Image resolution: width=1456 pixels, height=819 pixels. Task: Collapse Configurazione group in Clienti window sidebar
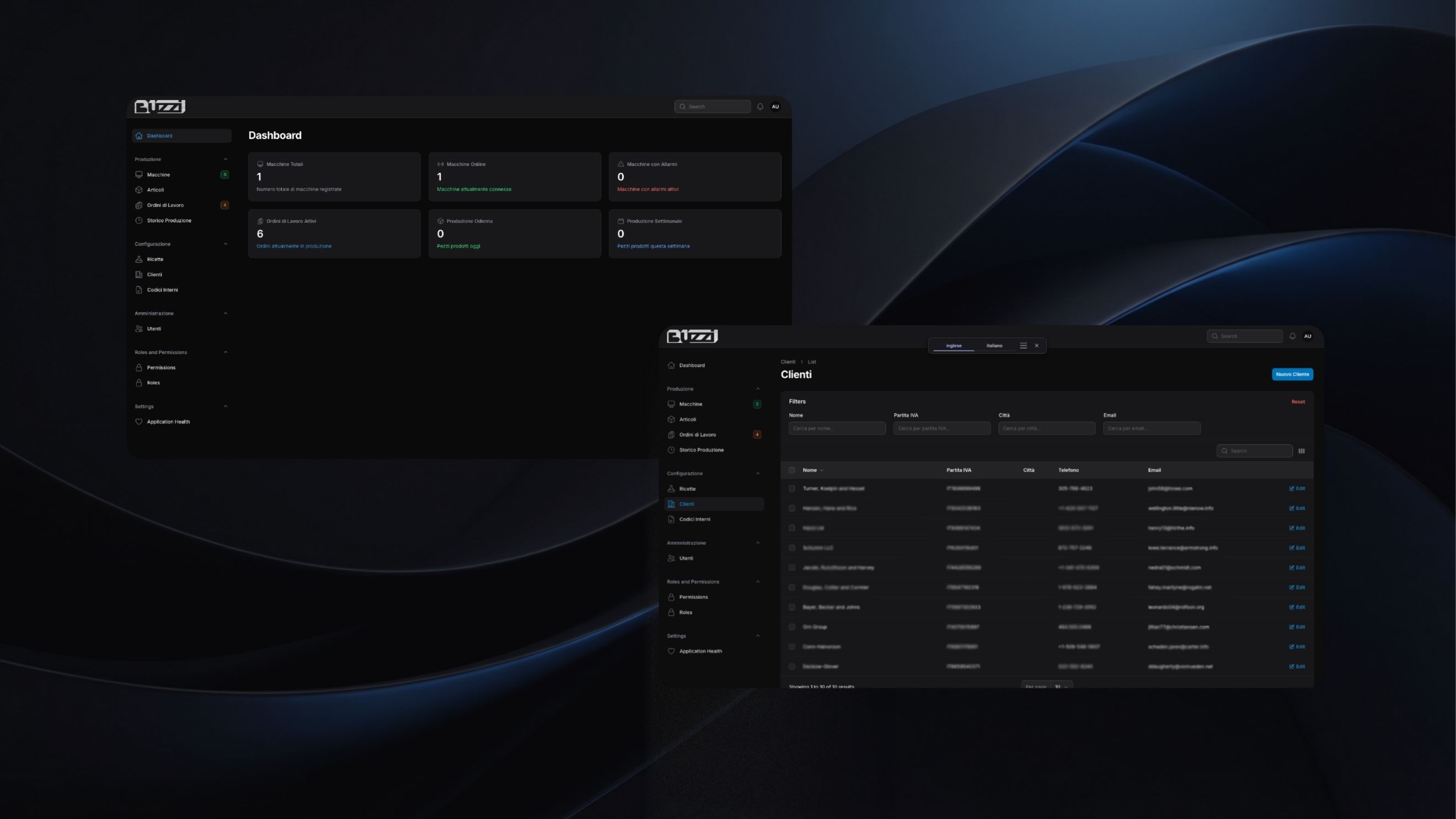click(x=758, y=474)
